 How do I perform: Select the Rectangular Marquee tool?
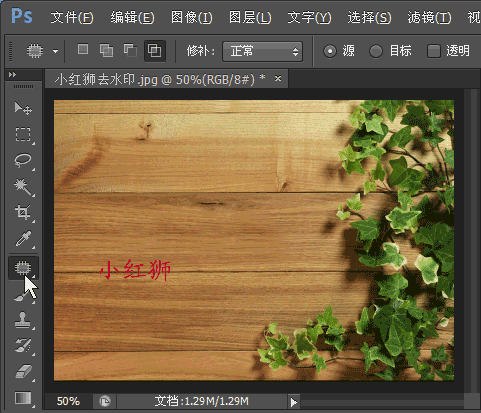[23, 134]
